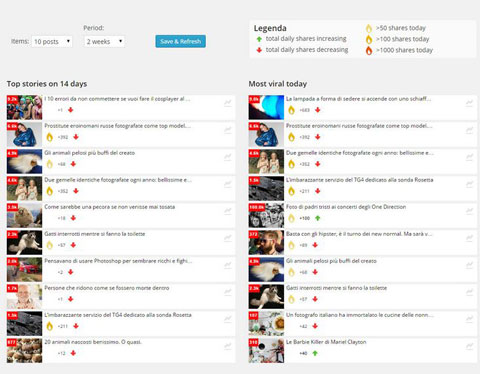Image resolution: width=480 pixels, height=374 pixels.
Task: Click red down arrow under 'La lampada a forma'
Action: point(318,110)
